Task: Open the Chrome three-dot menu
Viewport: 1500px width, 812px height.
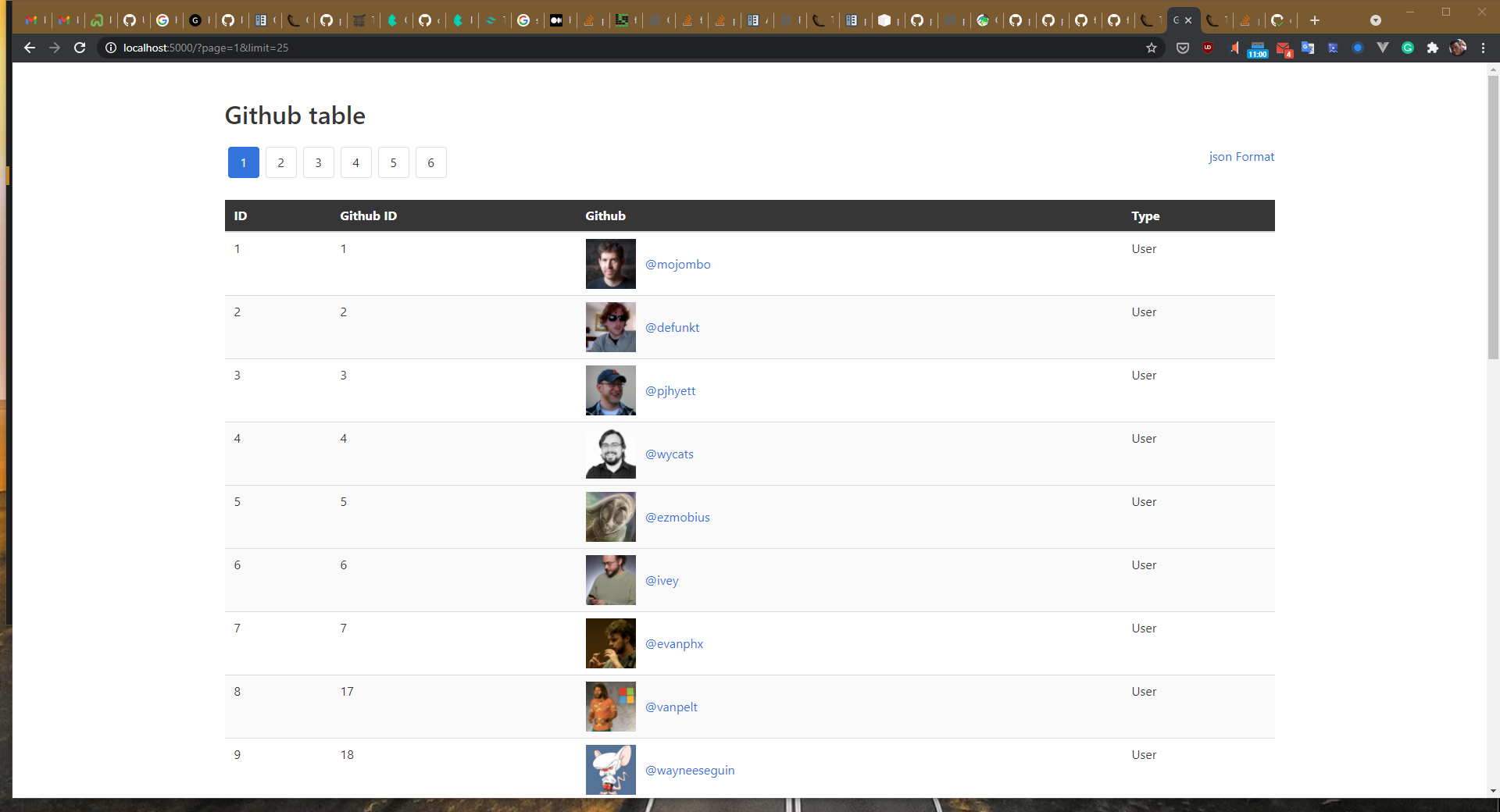Action: (1483, 48)
